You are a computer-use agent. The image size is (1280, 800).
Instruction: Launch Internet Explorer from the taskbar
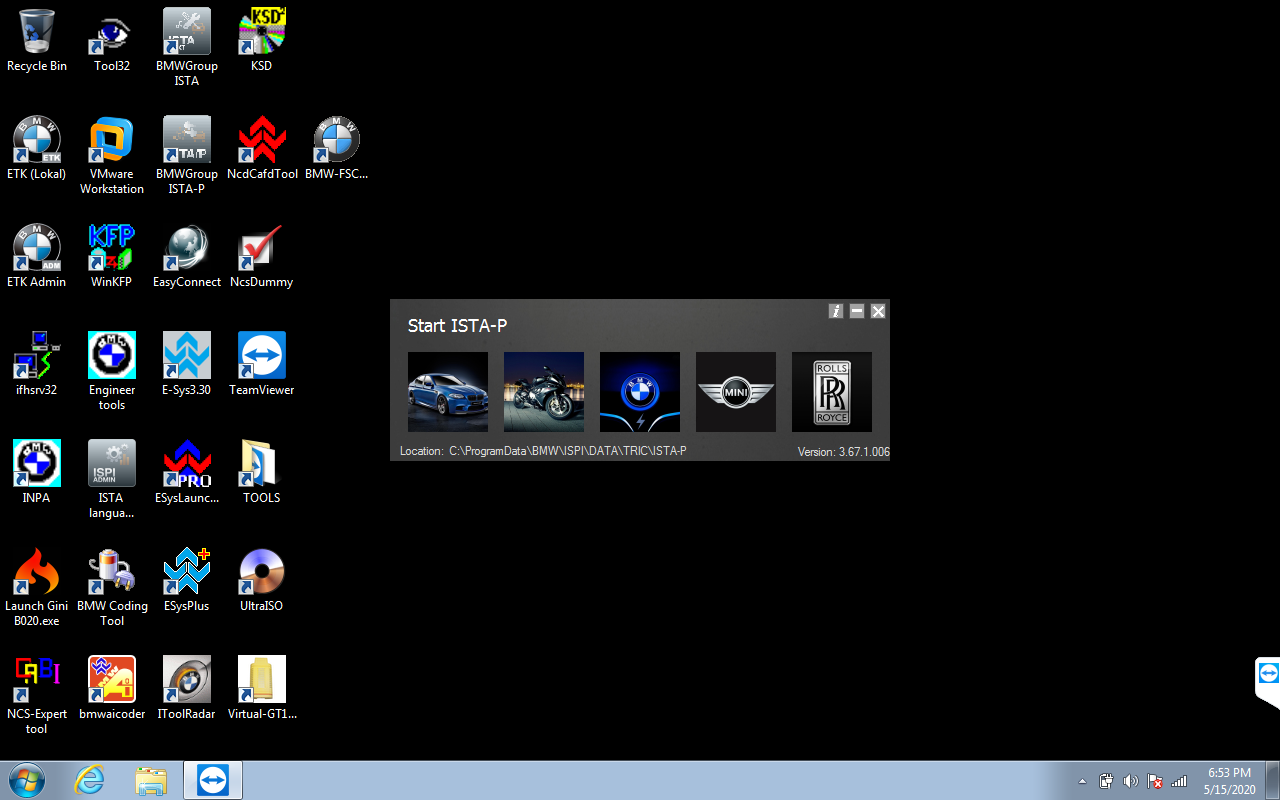pos(89,780)
